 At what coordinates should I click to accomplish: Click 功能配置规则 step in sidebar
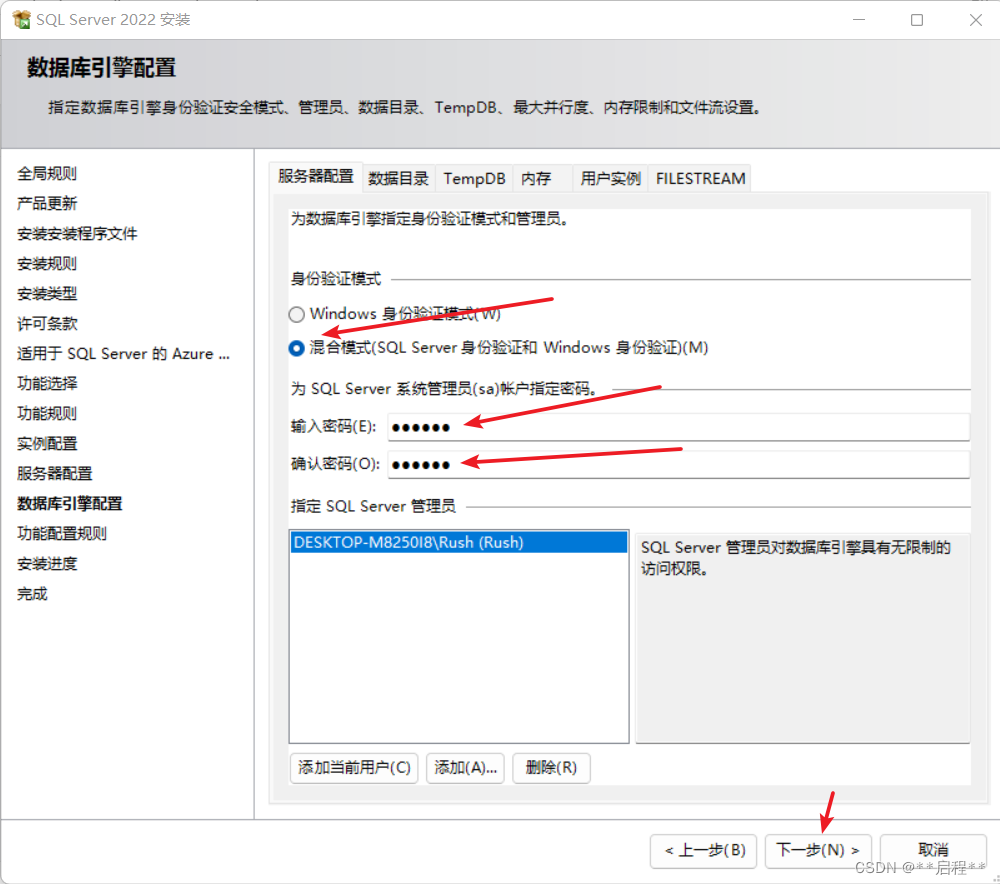point(62,534)
